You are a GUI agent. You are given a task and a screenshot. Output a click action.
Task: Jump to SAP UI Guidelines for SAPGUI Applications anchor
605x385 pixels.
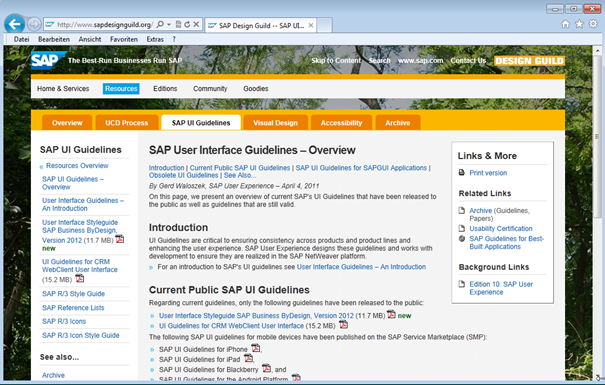click(x=361, y=168)
